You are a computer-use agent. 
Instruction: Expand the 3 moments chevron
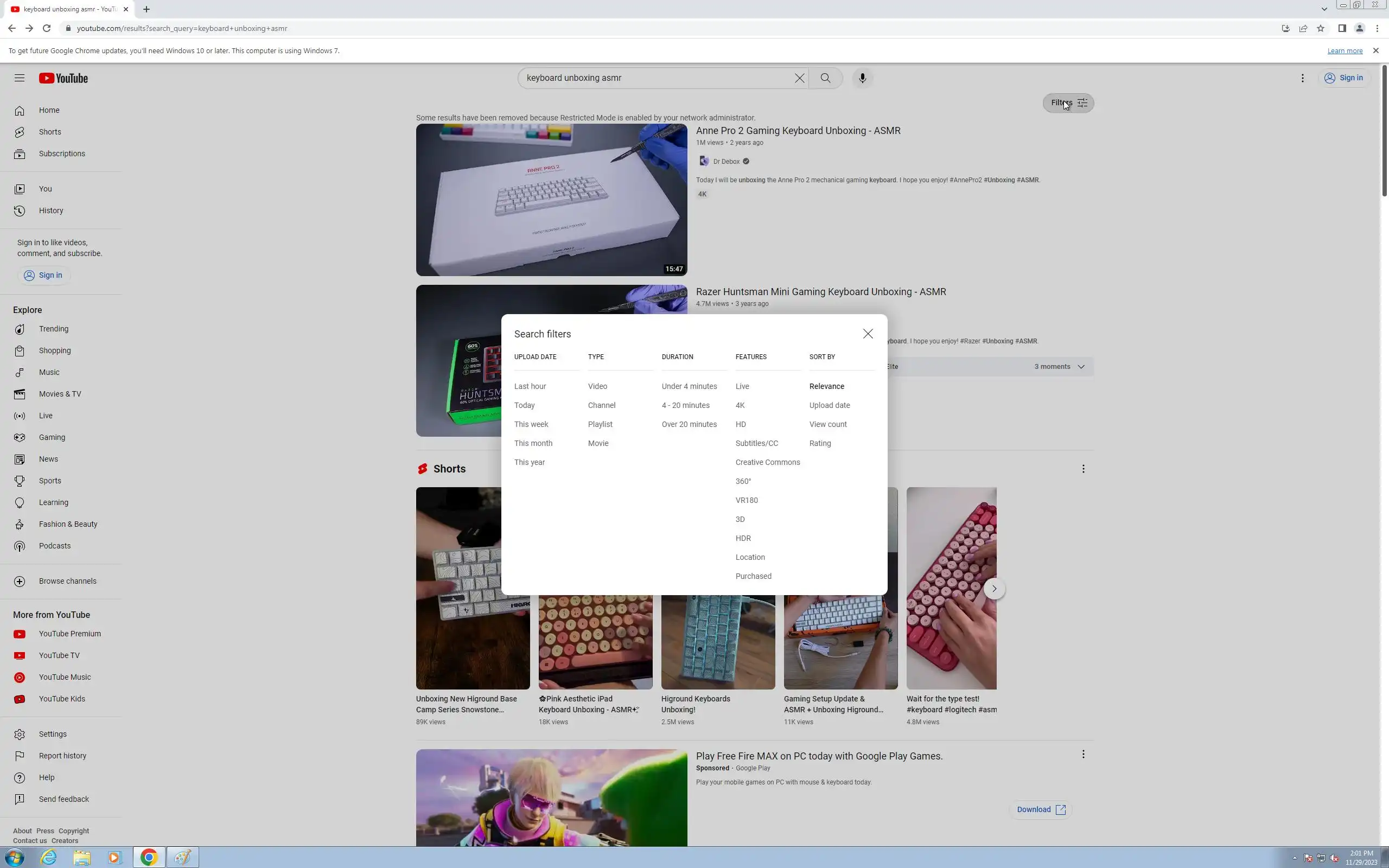pos(1081,367)
